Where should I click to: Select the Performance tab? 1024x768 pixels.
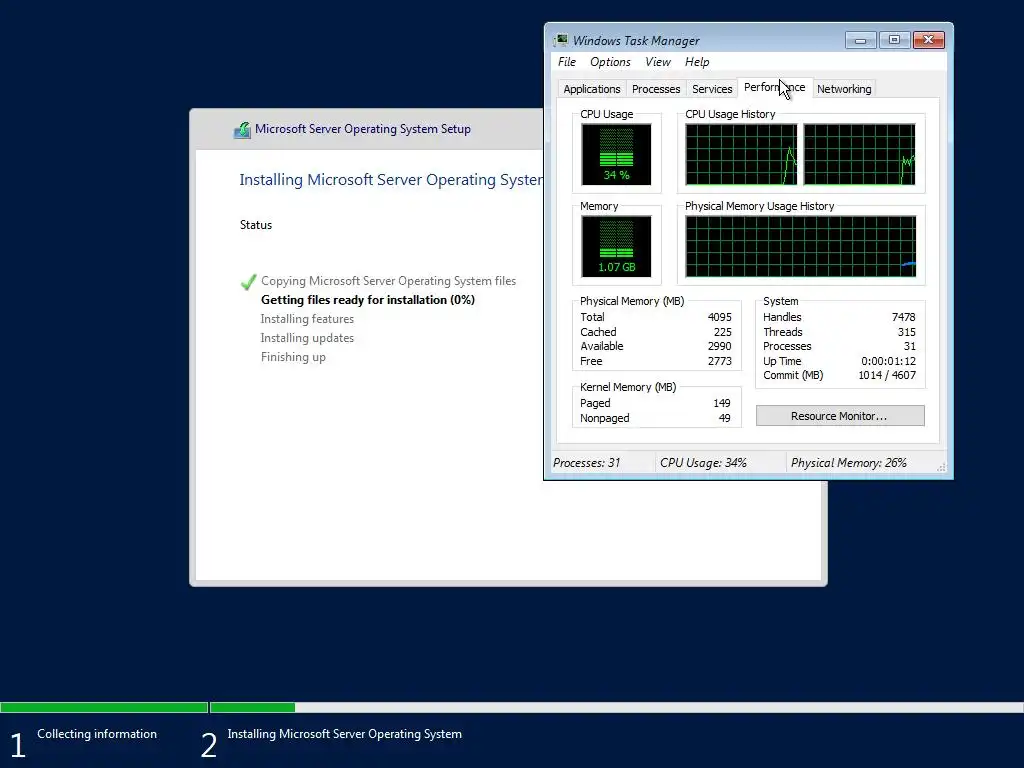[x=775, y=88]
